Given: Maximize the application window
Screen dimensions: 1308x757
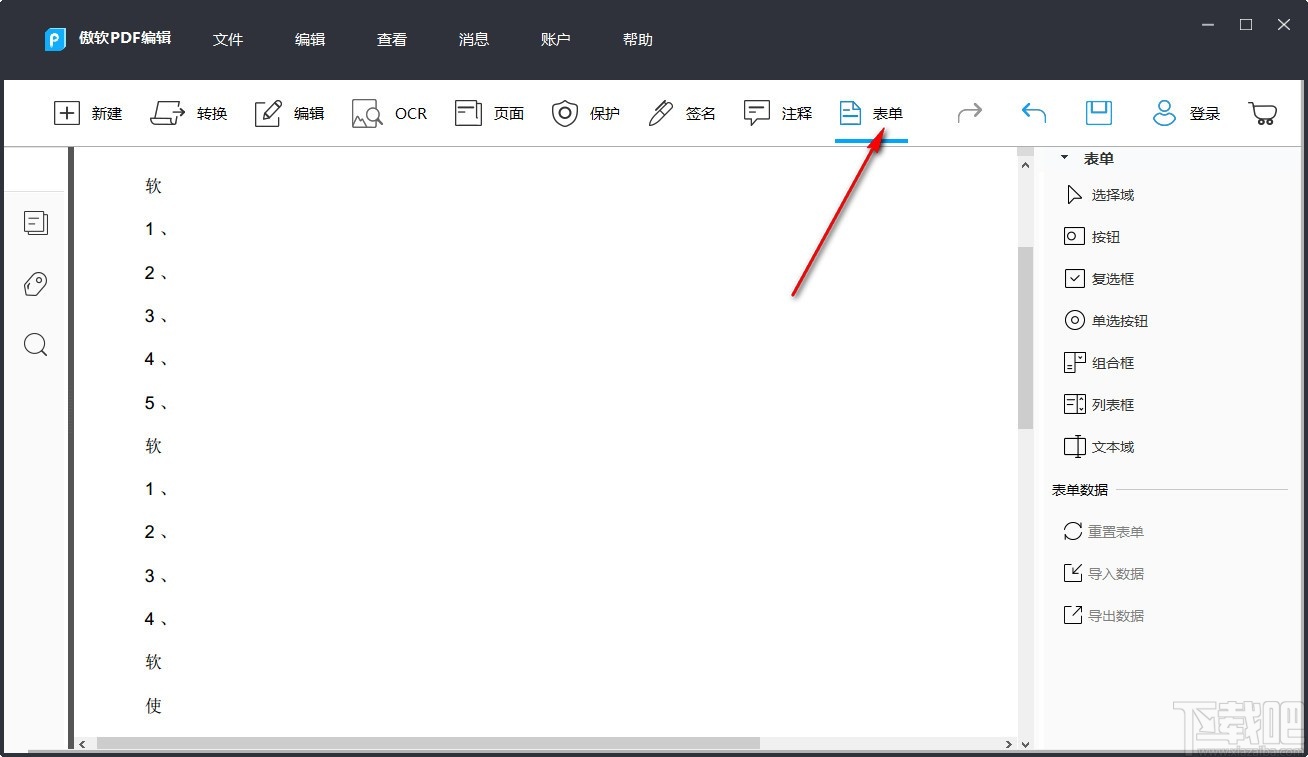Looking at the screenshot, I should pyautogui.click(x=1246, y=25).
